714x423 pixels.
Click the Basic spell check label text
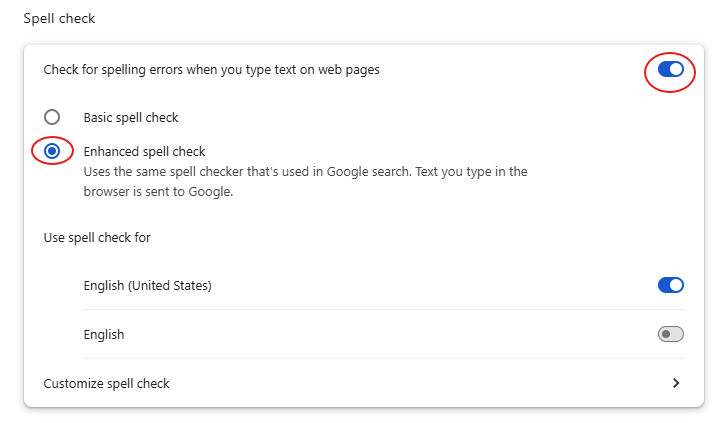pos(131,117)
